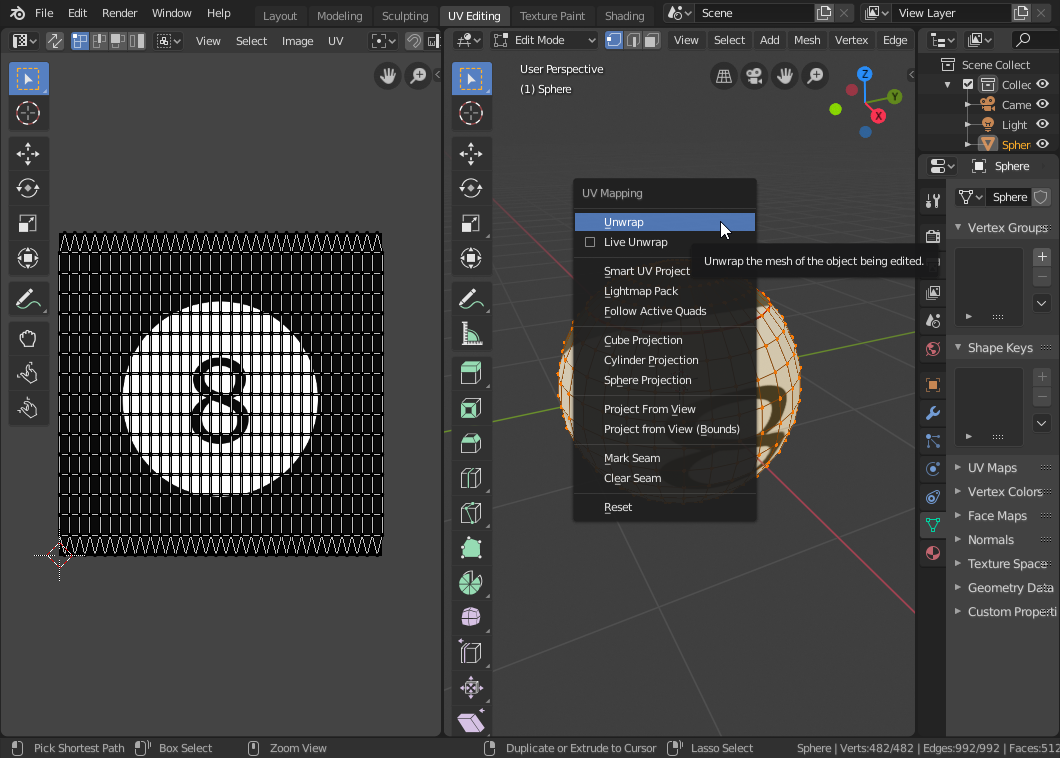The width and height of the screenshot is (1060, 758).
Task: Select the Annotate tool in UV editor
Action: tap(28, 298)
